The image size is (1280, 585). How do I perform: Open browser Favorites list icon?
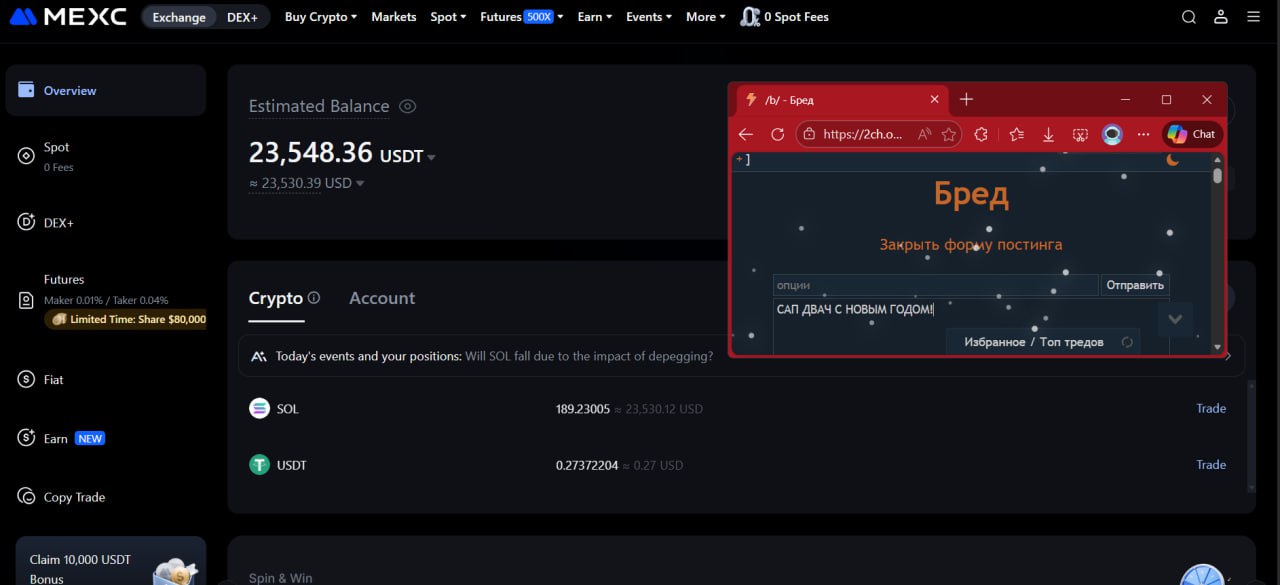(1017, 134)
